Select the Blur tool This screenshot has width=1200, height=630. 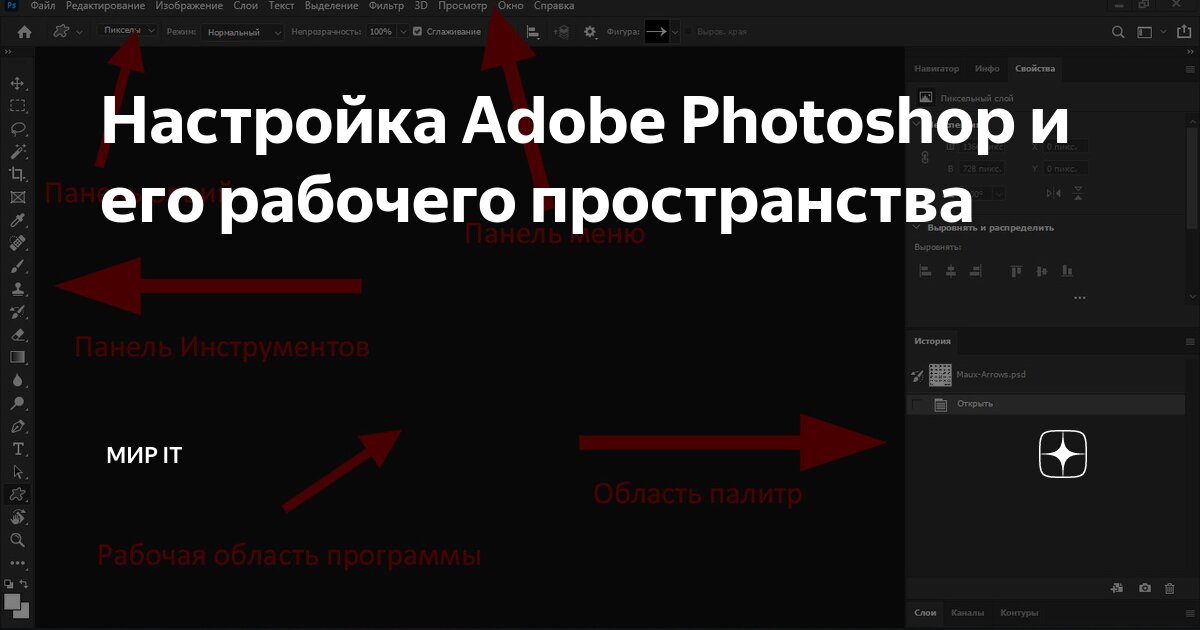coord(17,380)
